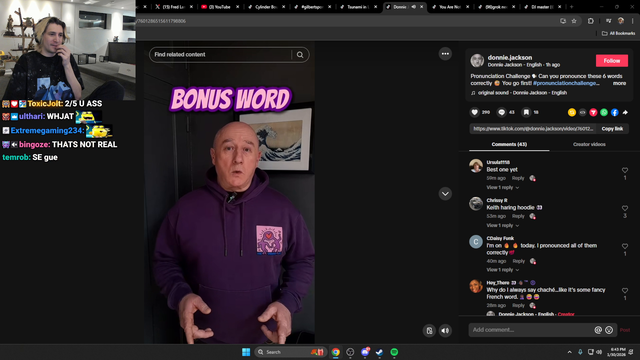The image size is (640, 360).
Task: Share the video to WhatsApp
Action: point(604,112)
